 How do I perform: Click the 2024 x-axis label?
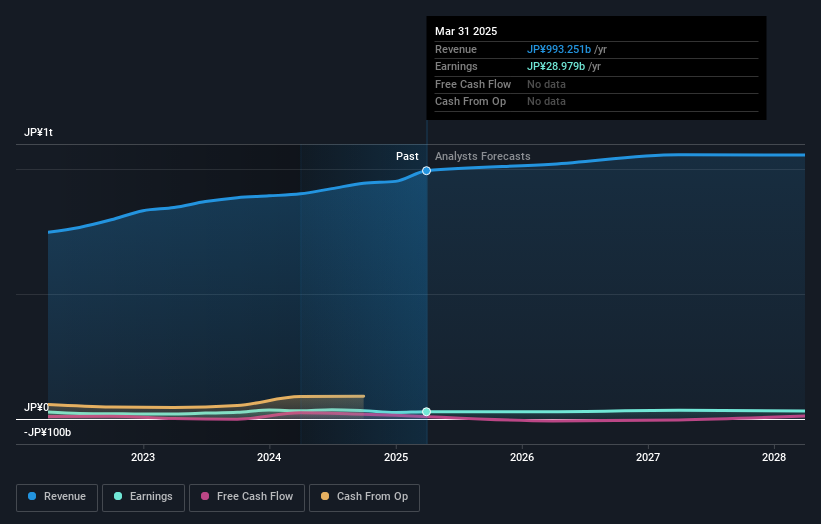pos(269,458)
